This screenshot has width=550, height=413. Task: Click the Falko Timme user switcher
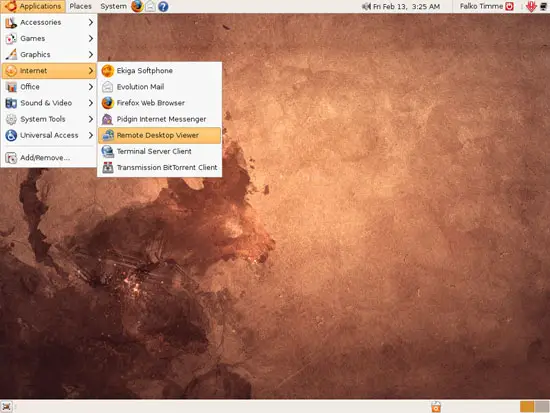pyautogui.click(x=481, y=6)
